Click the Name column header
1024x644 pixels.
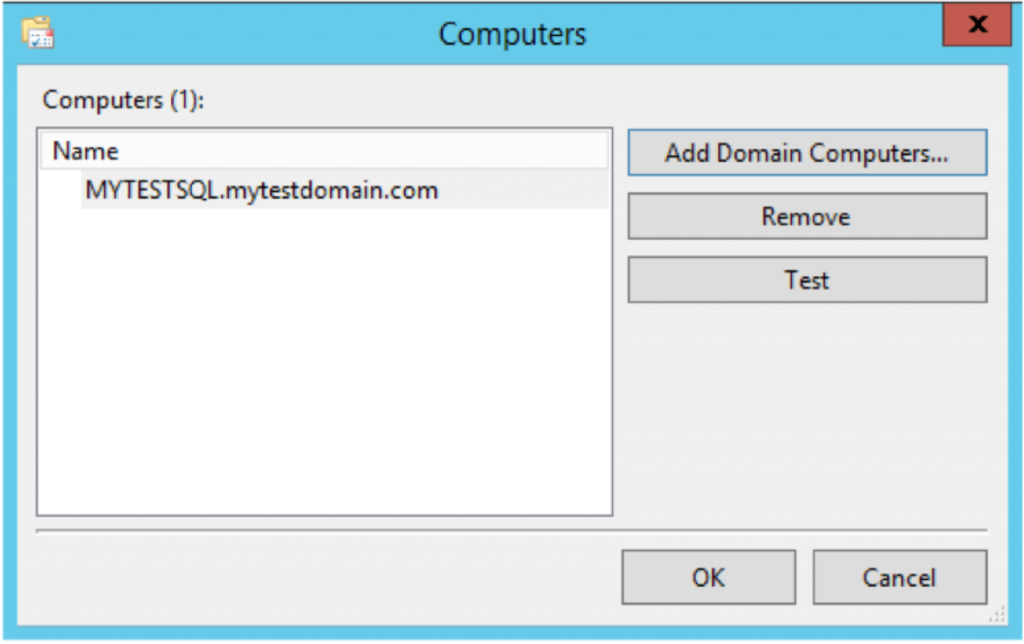(87, 152)
